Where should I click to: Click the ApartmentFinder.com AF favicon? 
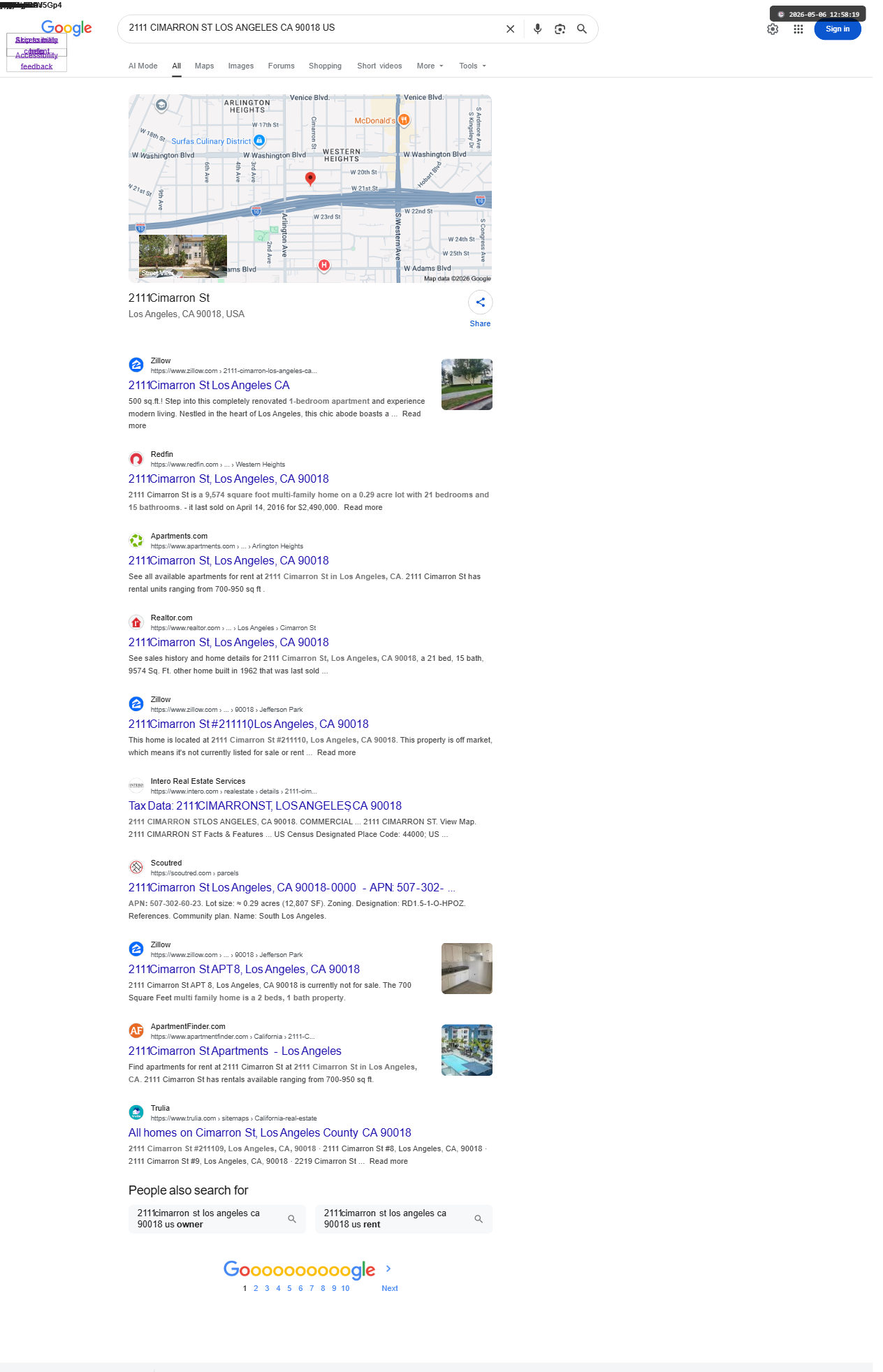click(x=136, y=1030)
